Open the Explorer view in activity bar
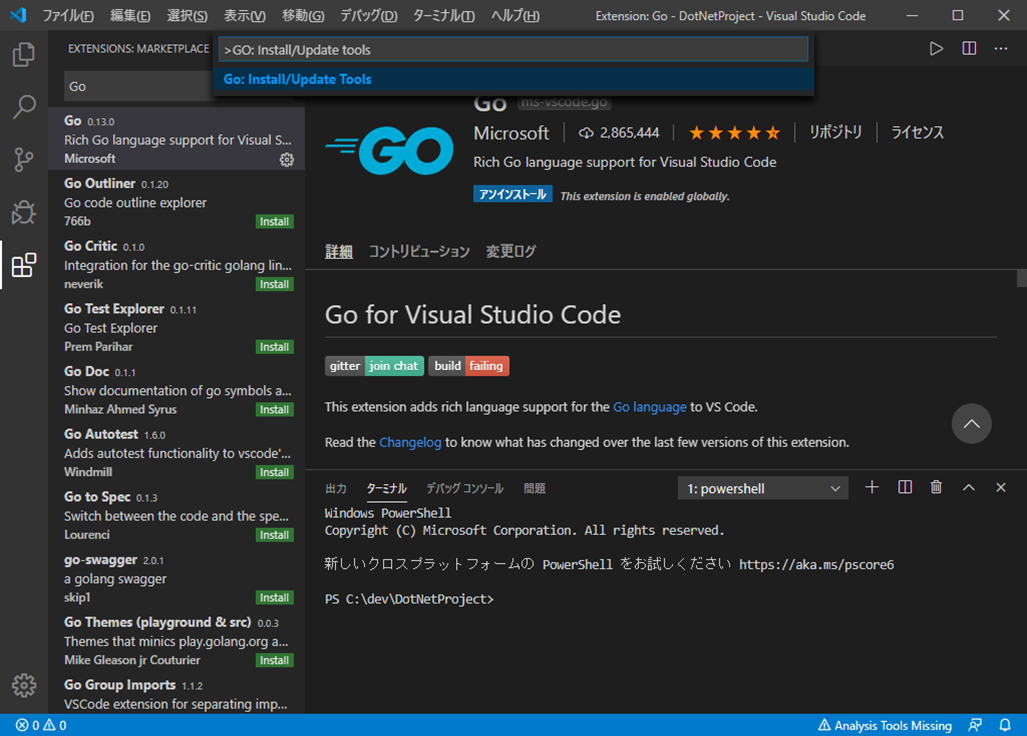1027x736 pixels. 24,54
